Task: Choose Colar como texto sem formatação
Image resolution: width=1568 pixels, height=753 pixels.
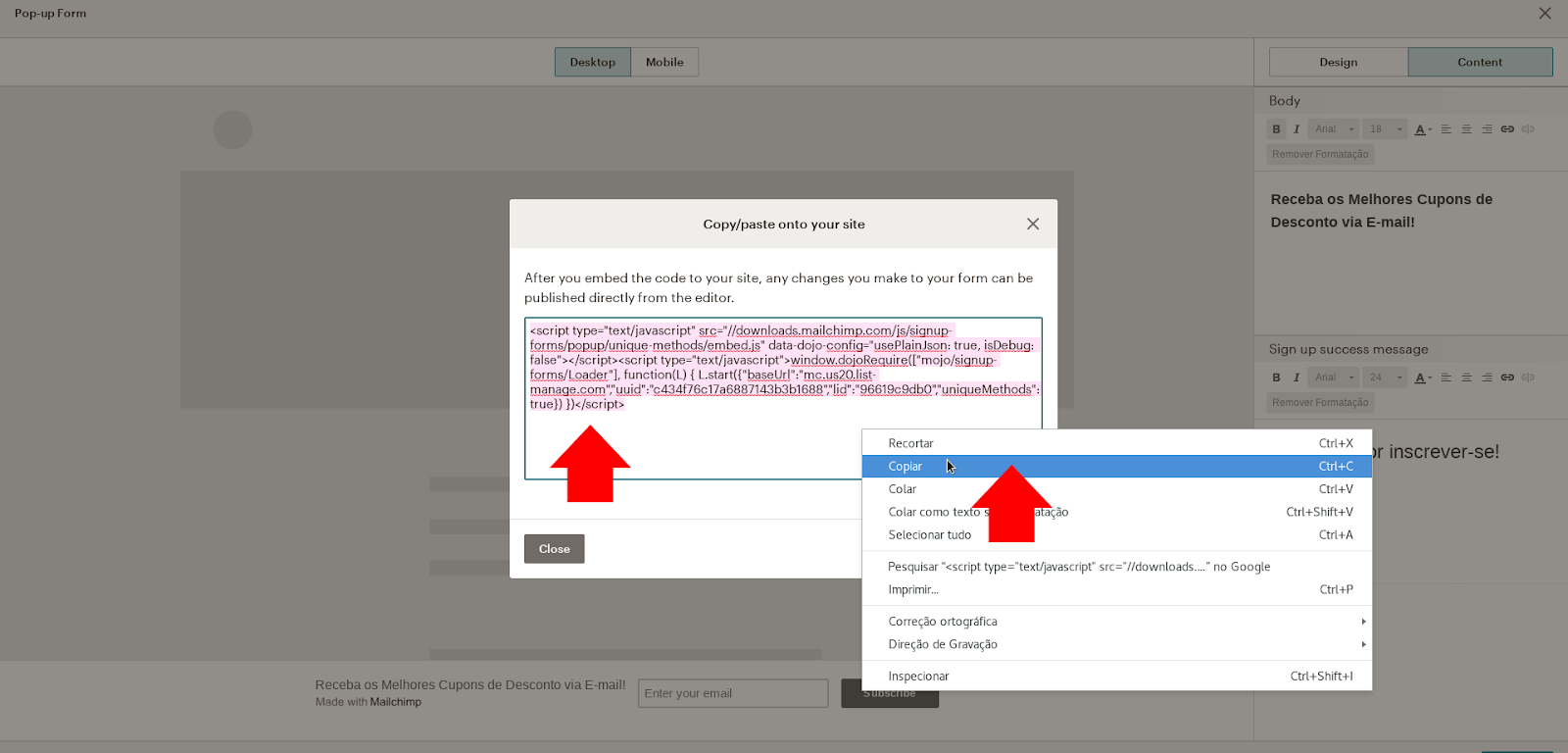Action: pos(1117,512)
